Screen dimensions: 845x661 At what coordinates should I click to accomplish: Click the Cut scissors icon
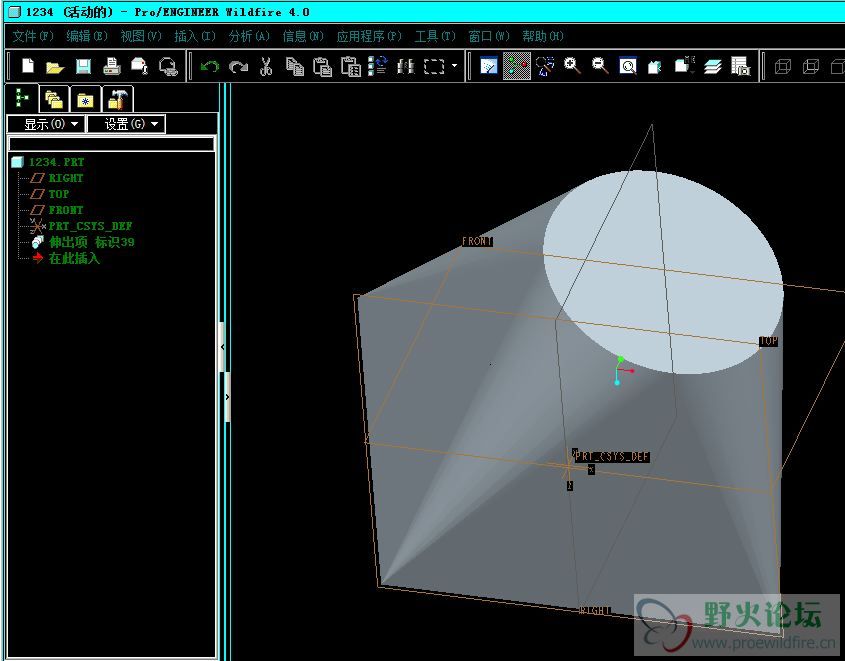click(x=266, y=66)
